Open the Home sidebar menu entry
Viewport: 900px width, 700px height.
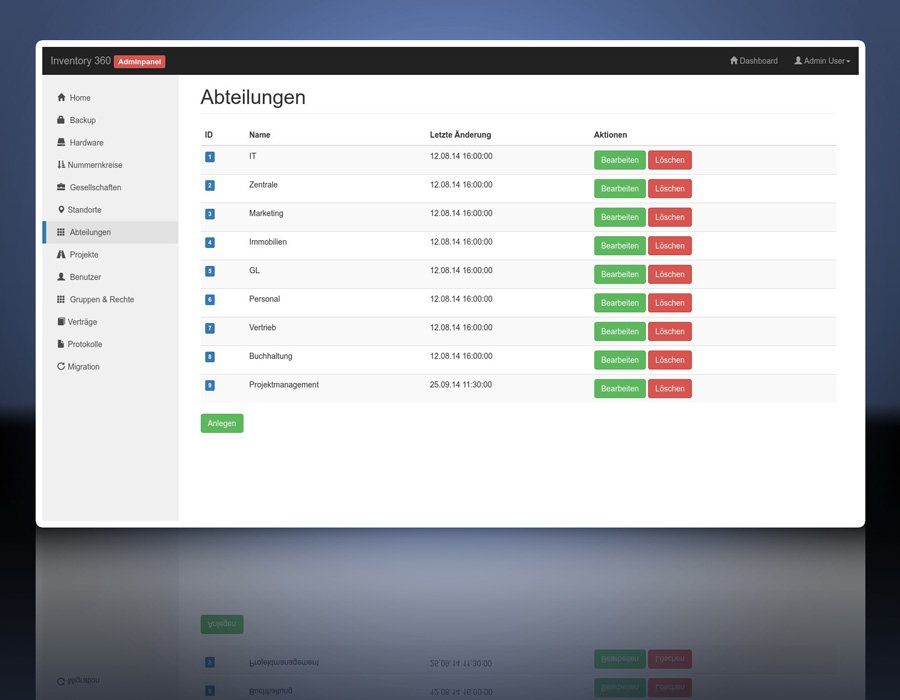pos(110,98)
